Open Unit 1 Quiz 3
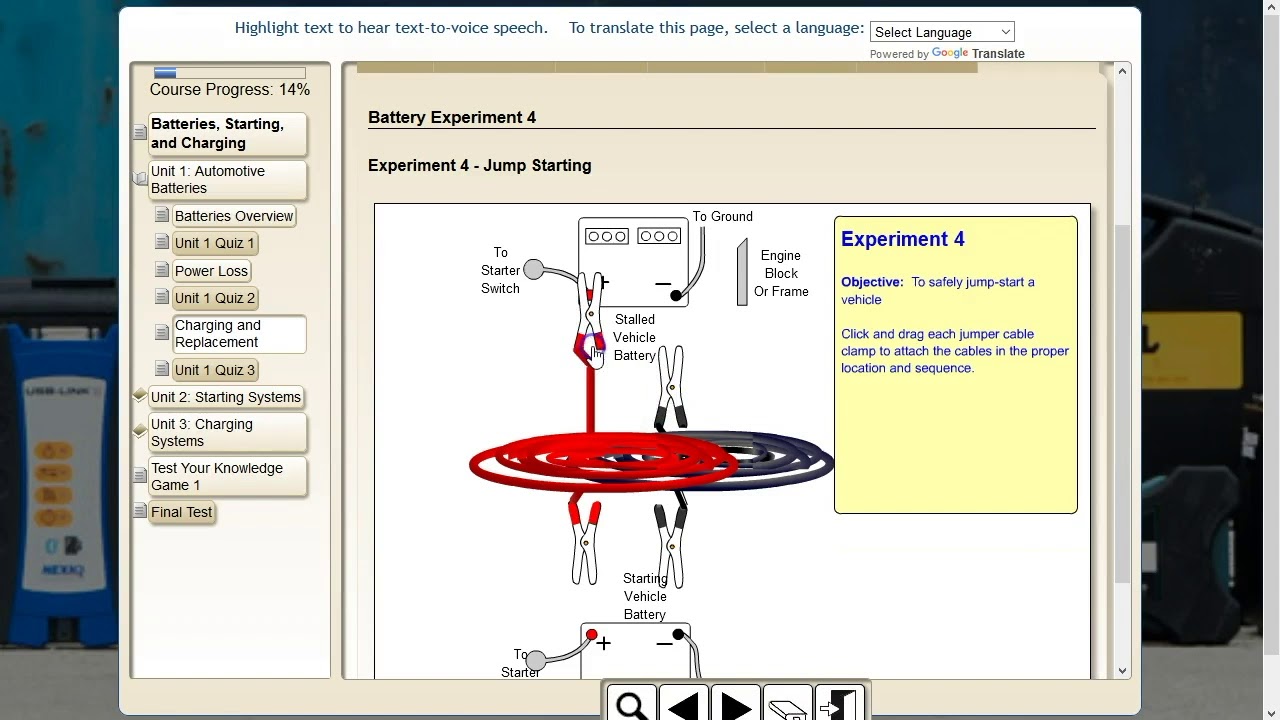Screen dimensions: 1280x720 (215, 369)
